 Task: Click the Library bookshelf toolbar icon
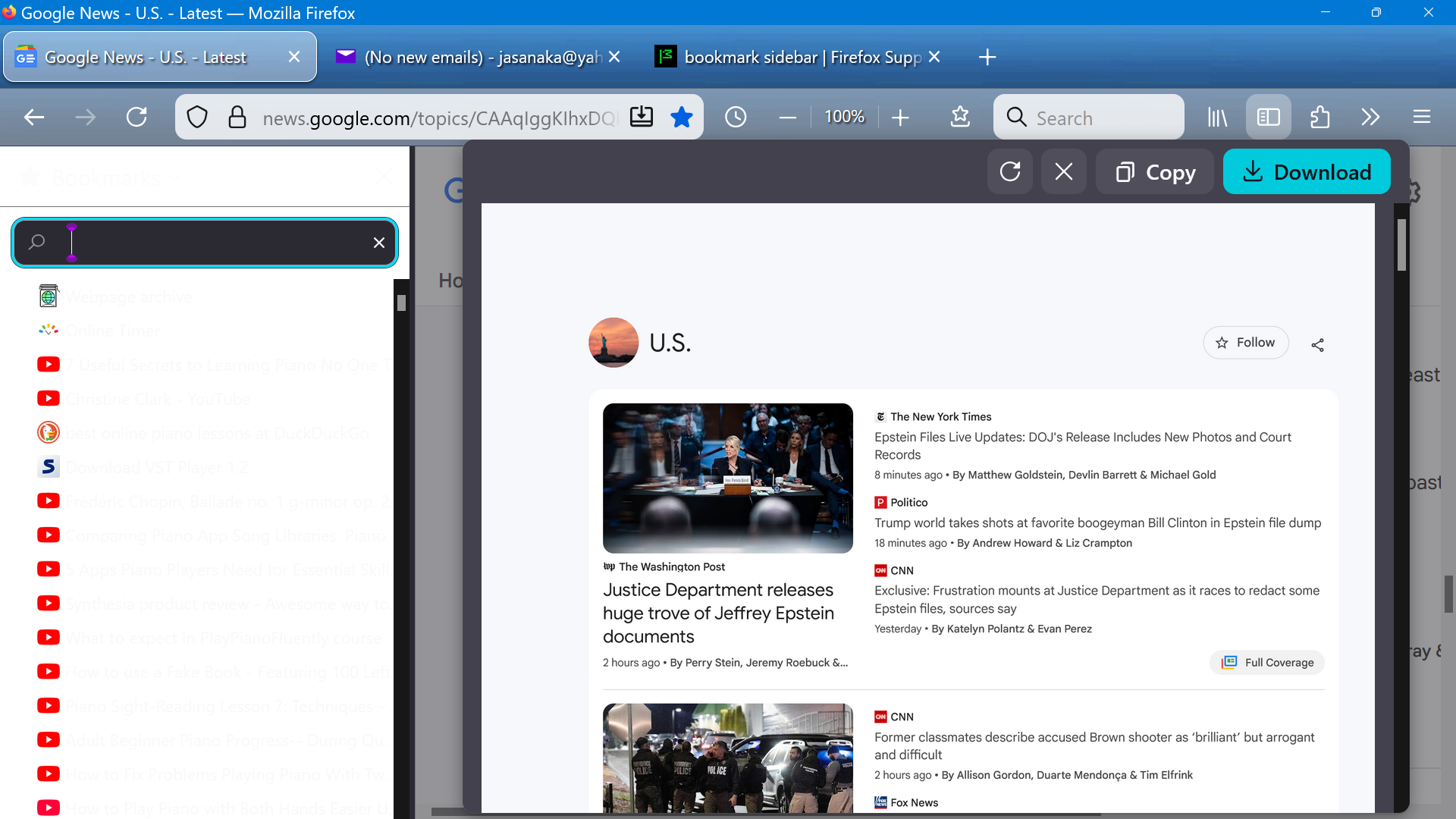1216,117
